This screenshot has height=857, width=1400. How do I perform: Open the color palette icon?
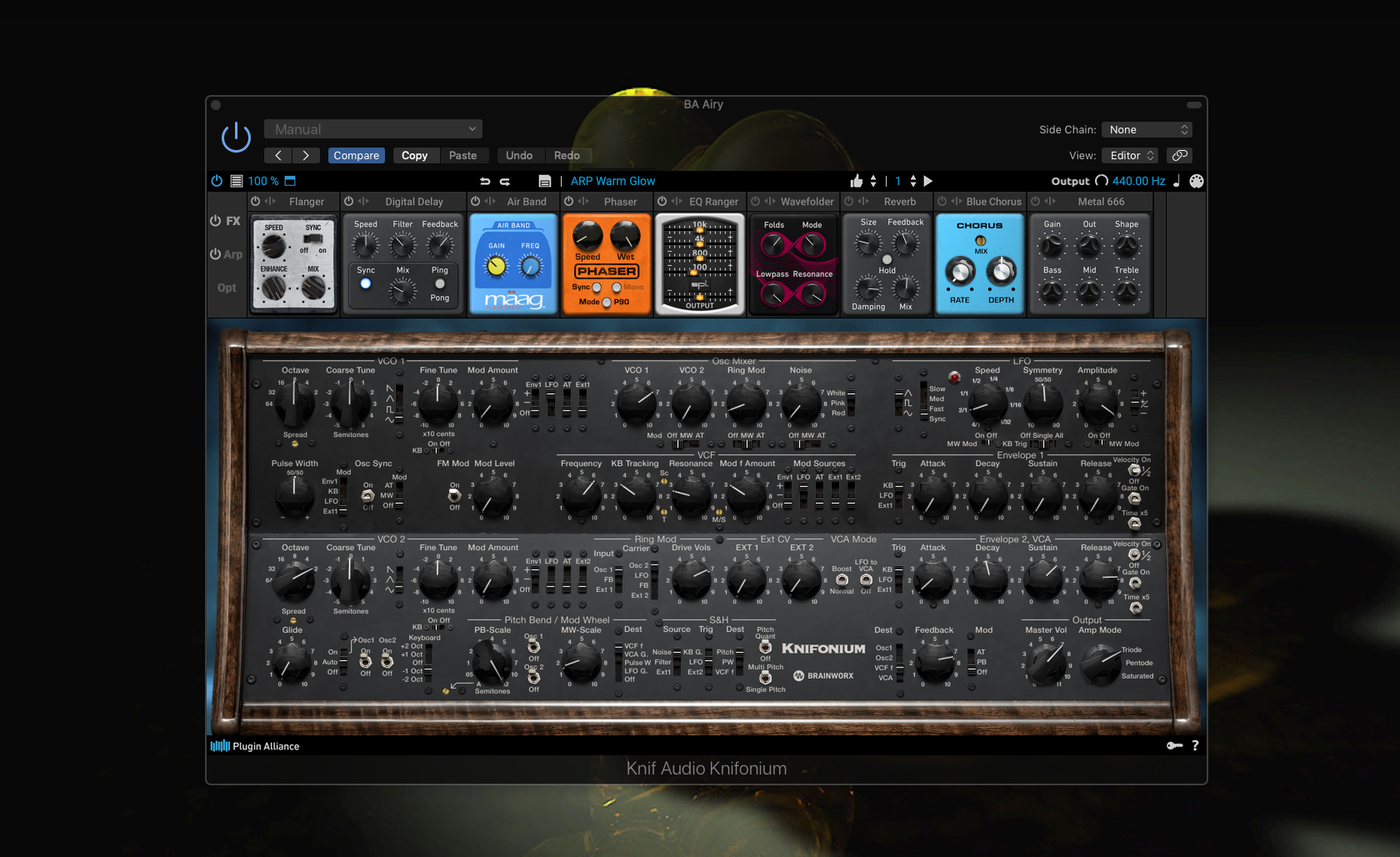[1197, 181]
